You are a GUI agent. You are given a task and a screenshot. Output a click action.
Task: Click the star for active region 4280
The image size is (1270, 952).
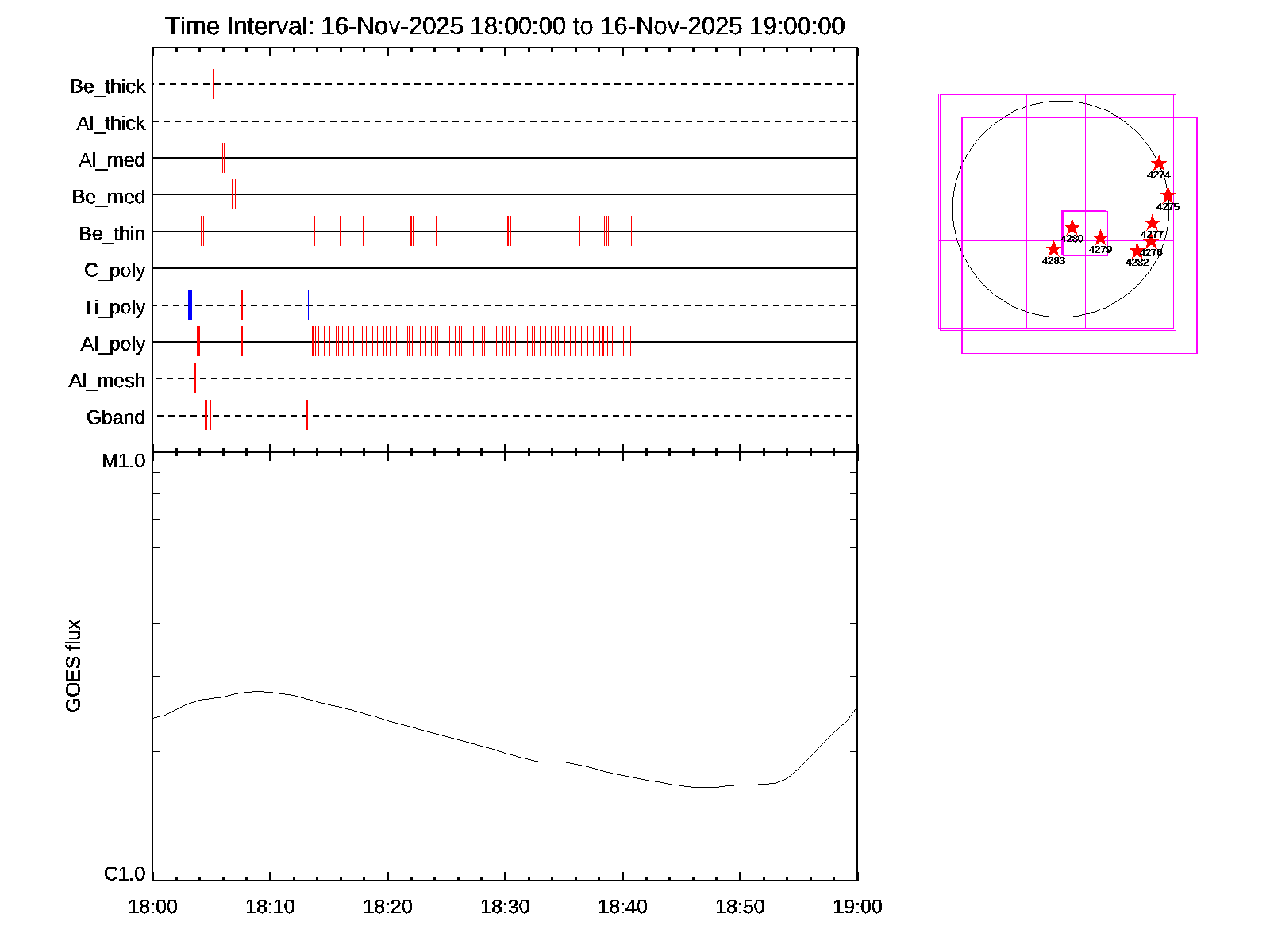point(1072,227)
